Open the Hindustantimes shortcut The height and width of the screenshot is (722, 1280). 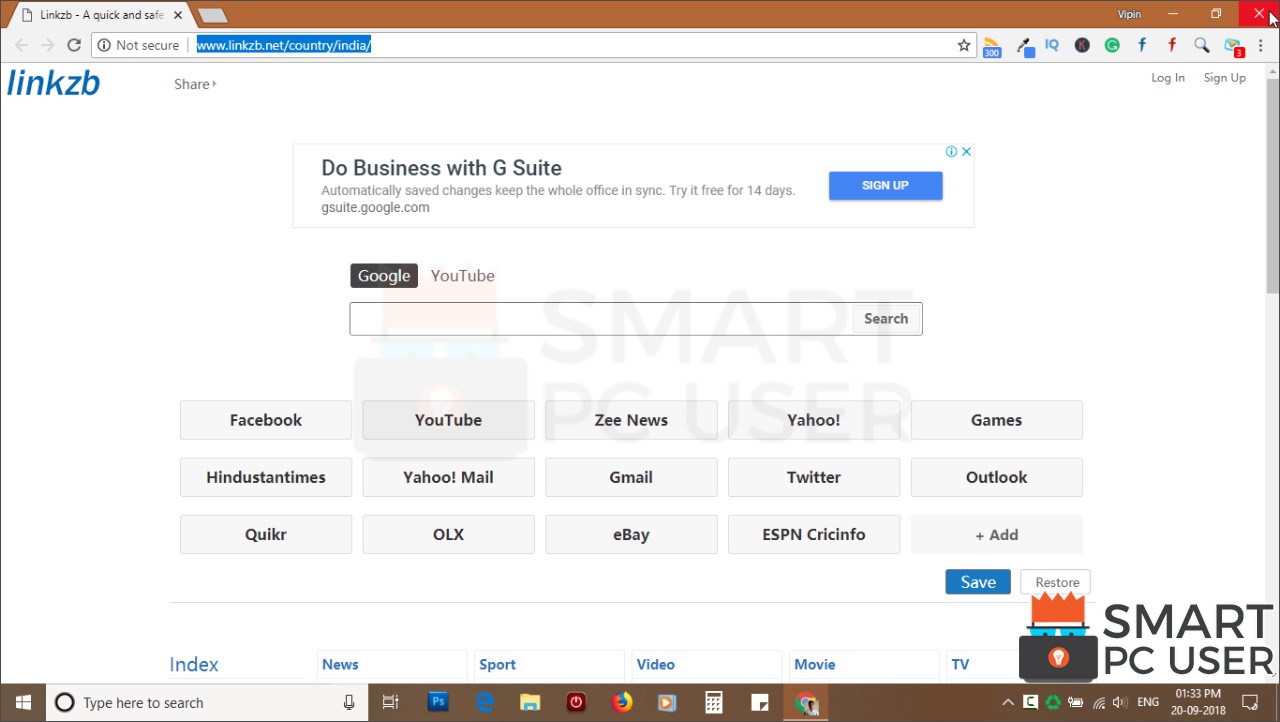[x=266, y=477]
